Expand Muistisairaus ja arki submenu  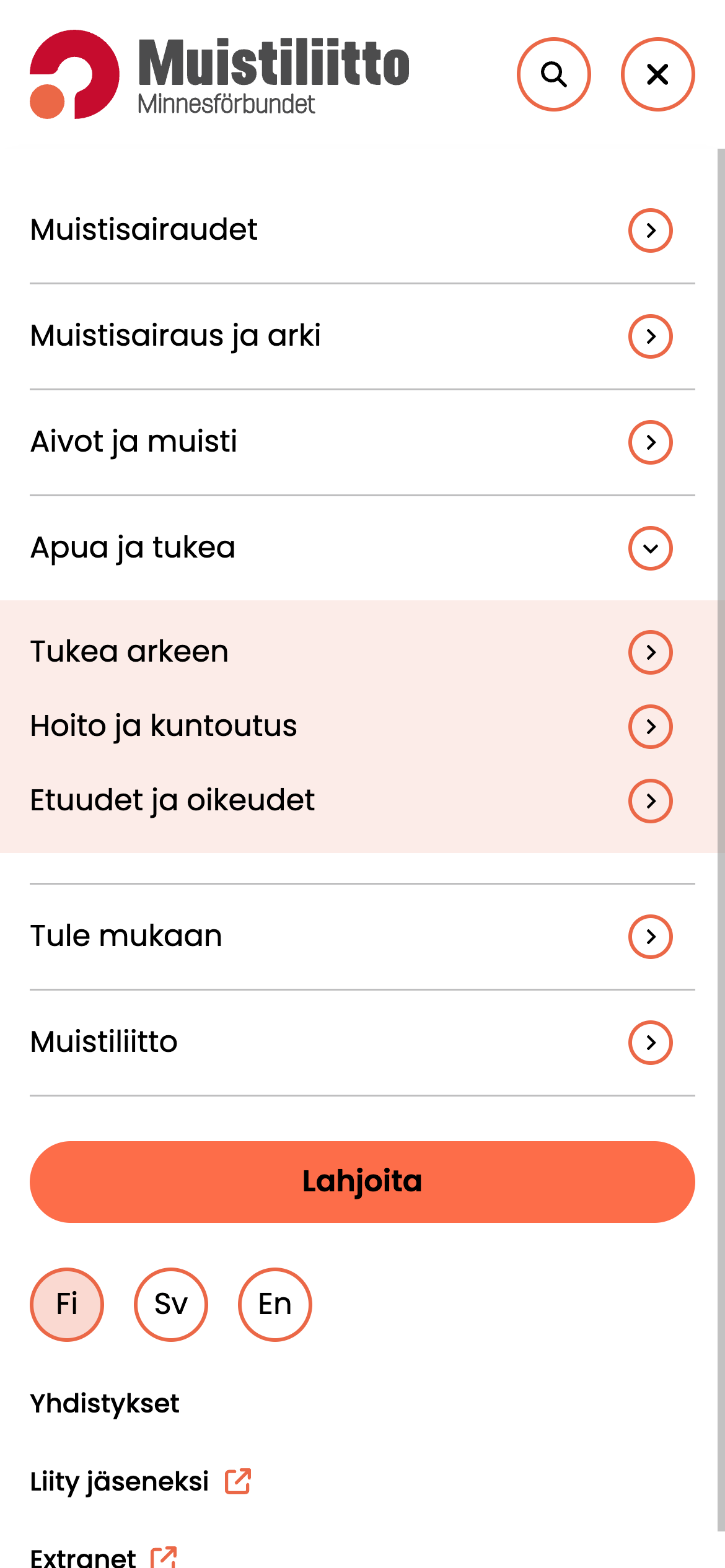[x=650, y=336]
